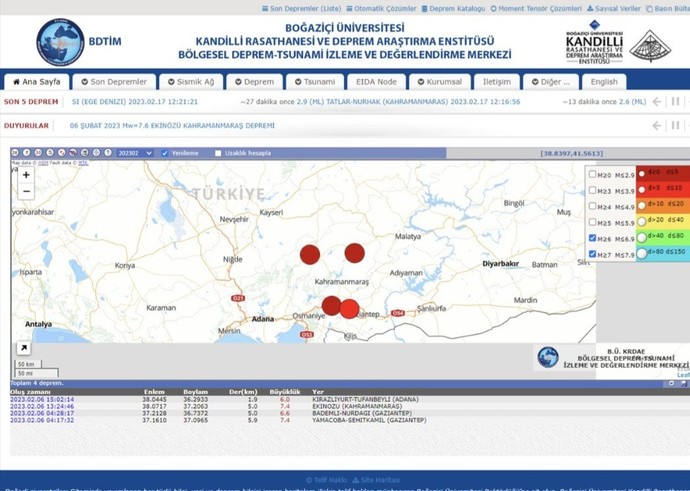Click the Tufanbeyli epicenter circle east of Niğde
Image resolution: width=690 pixels, height=491 pixels.
point(310,255)
